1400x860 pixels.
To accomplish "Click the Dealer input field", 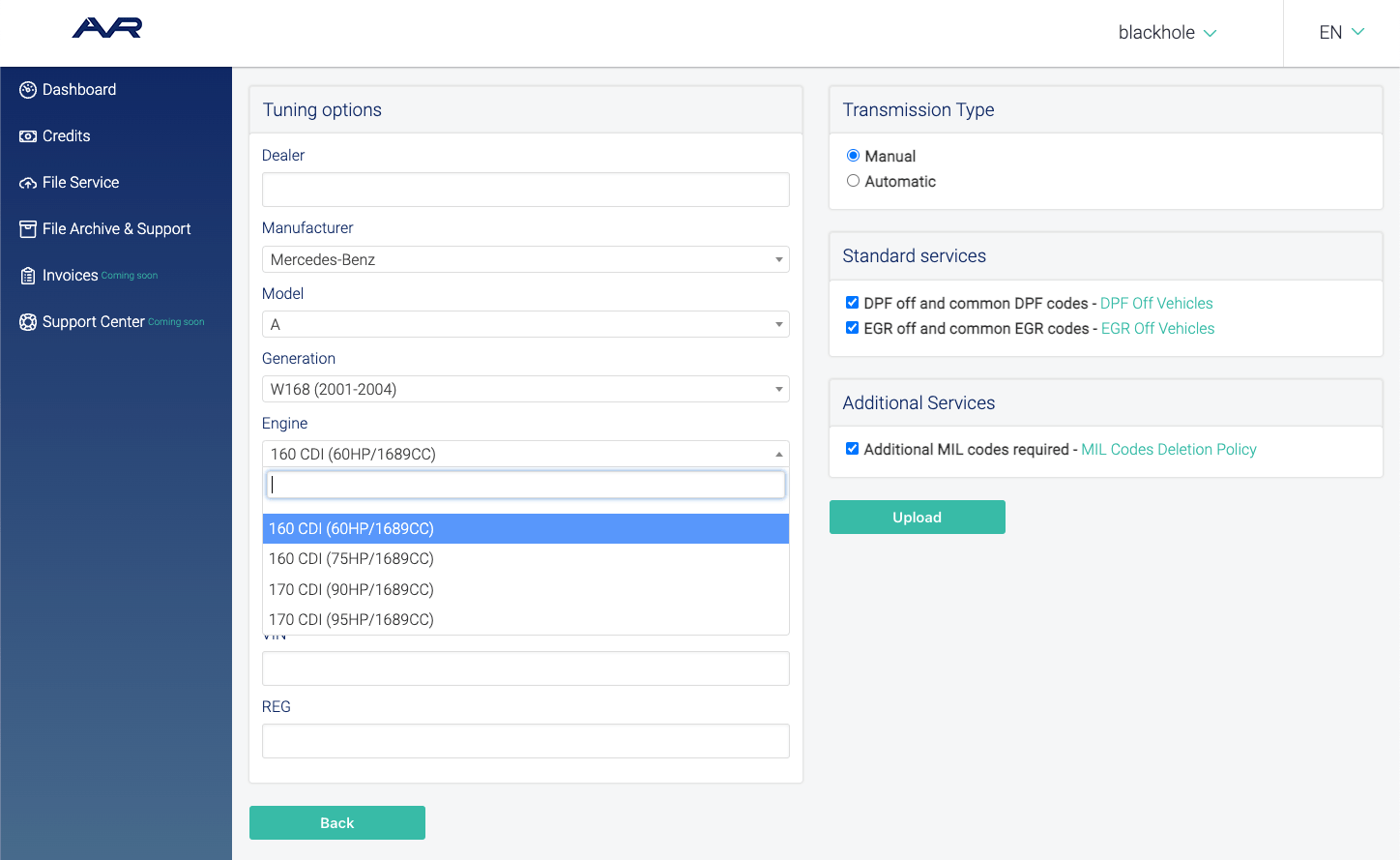I will point(526,190).
